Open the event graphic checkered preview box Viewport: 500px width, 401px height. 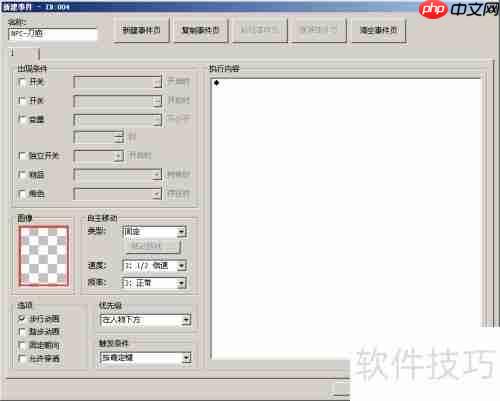pyautogui.click(x=44, y=256)
